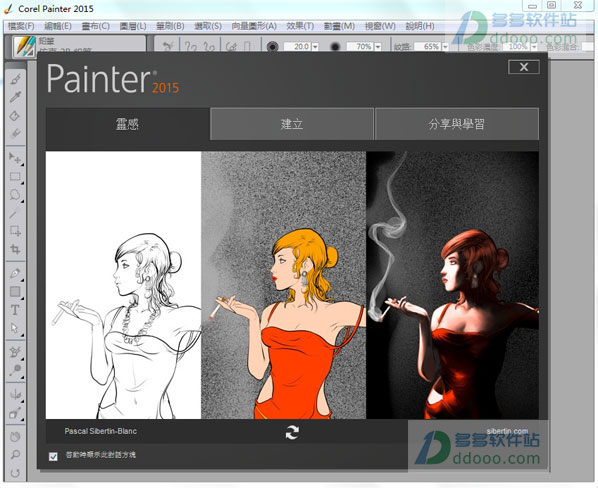
Task: Click the artist name Pascal Sibertin-Blanc
Action: [101, 431]
